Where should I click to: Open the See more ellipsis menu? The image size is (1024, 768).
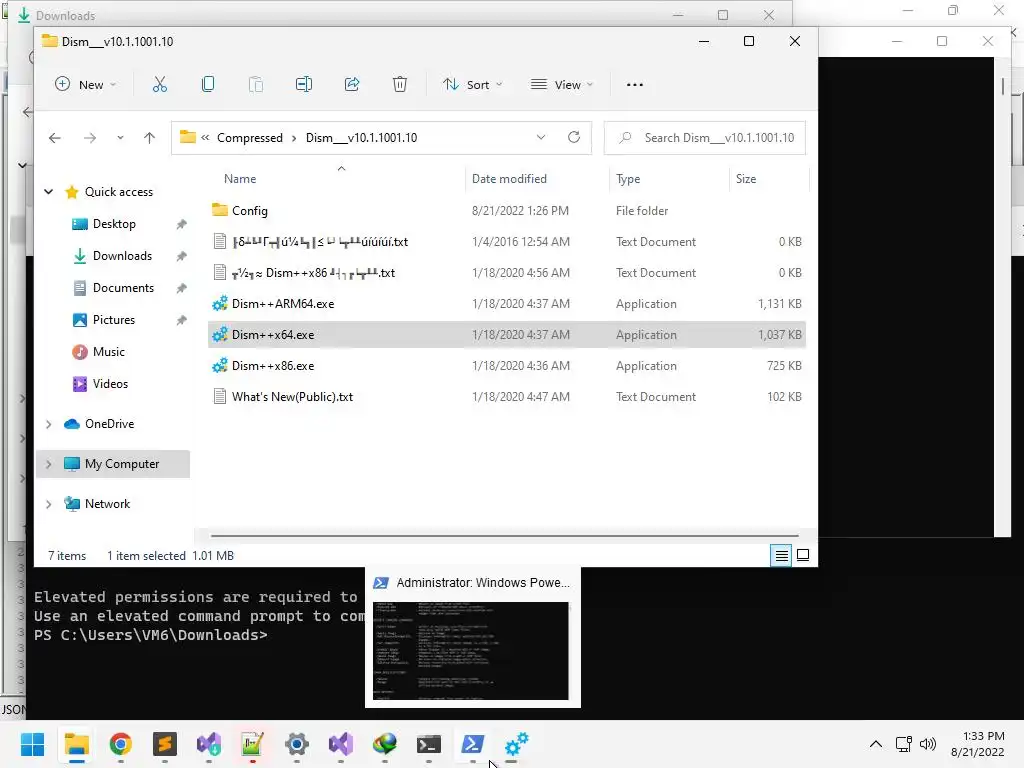point(635,85)
